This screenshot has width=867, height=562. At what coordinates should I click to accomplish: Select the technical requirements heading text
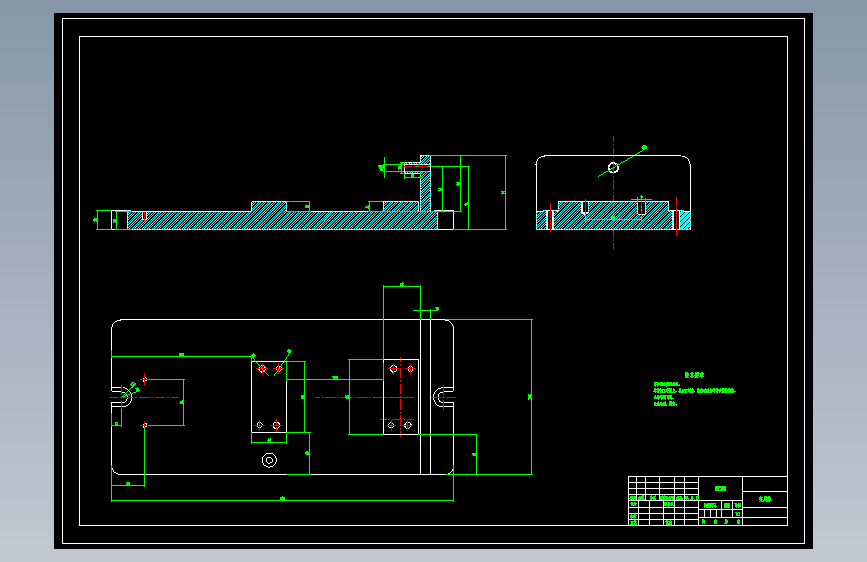click(x=694, y=374)
